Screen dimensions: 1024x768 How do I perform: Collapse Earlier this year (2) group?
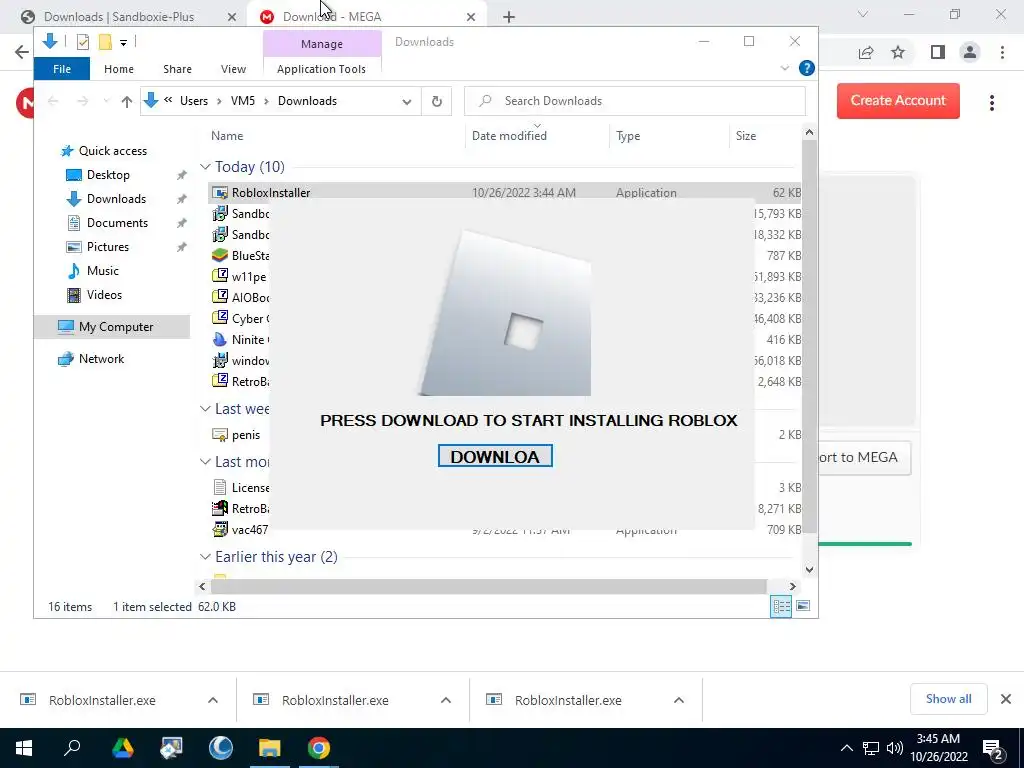(205, 557)
